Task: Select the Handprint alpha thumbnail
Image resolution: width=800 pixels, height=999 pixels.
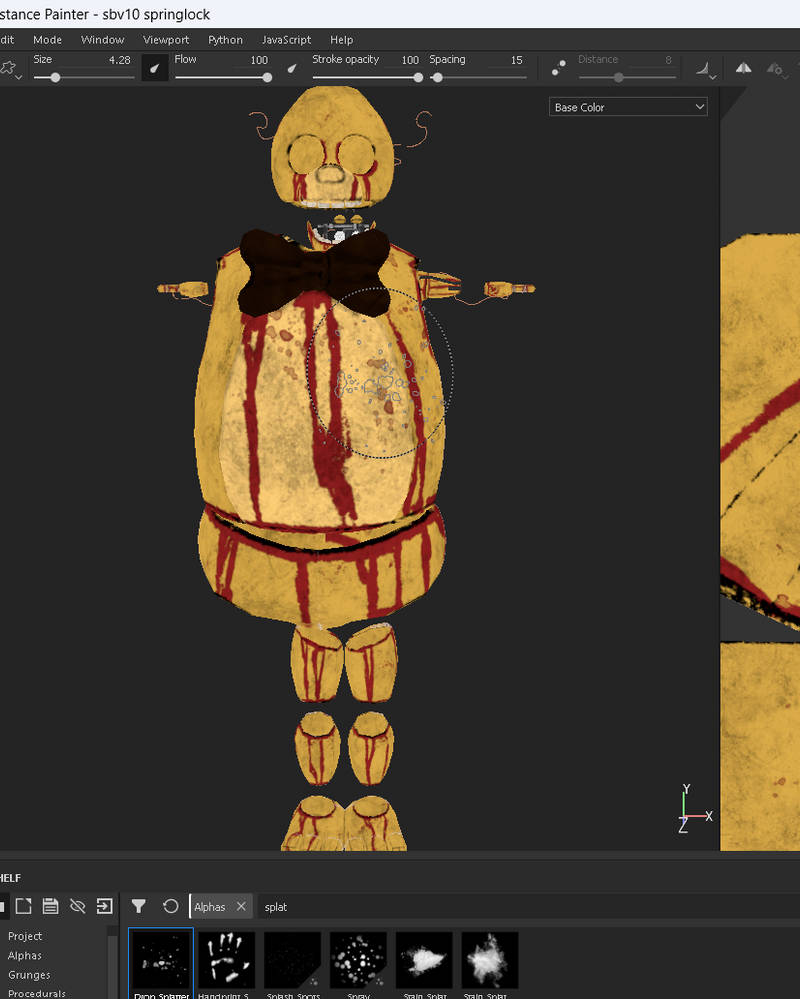Action: [x=226, y=958]
